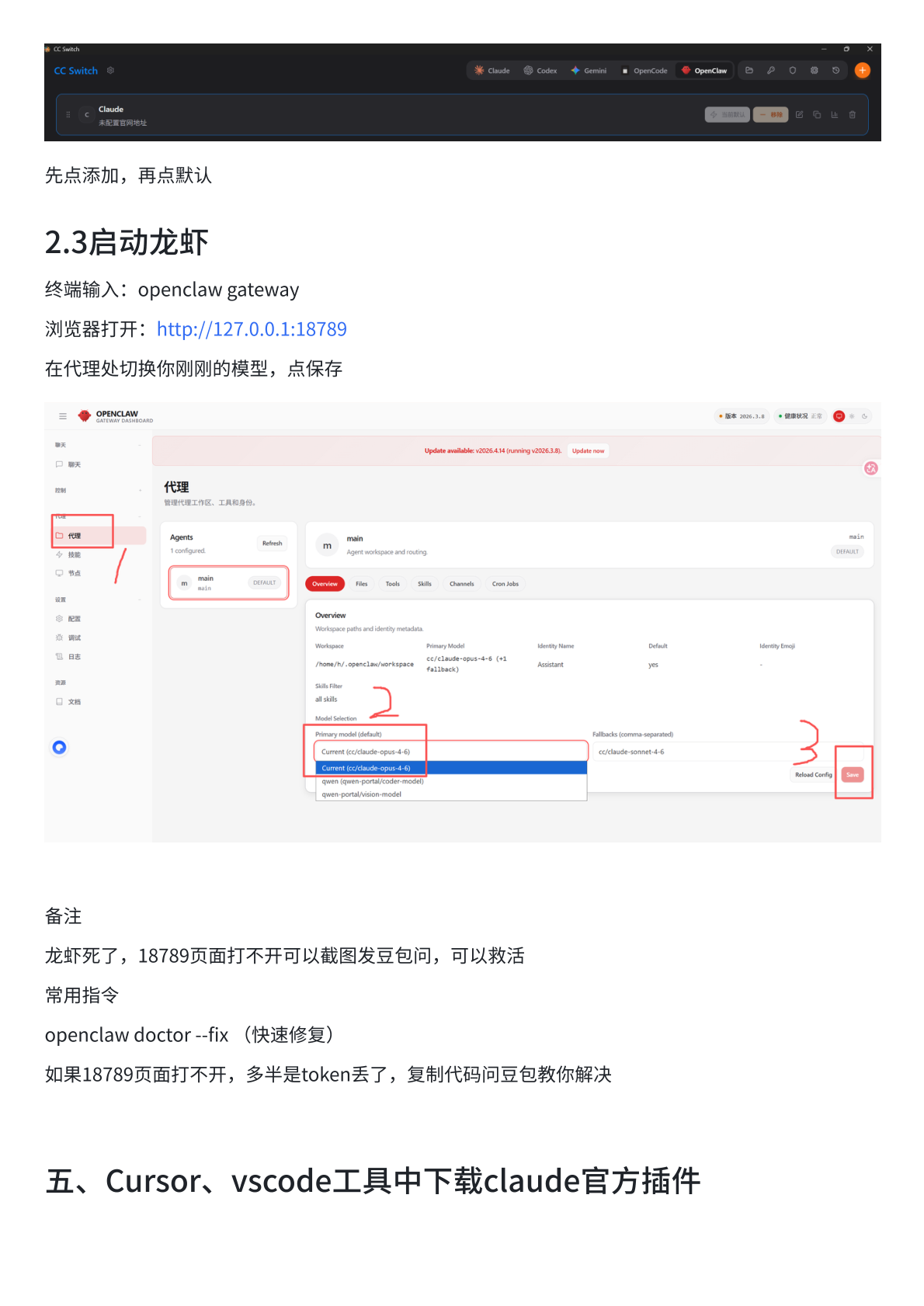Open 文档 docs item in sidebar

point(74,702)
